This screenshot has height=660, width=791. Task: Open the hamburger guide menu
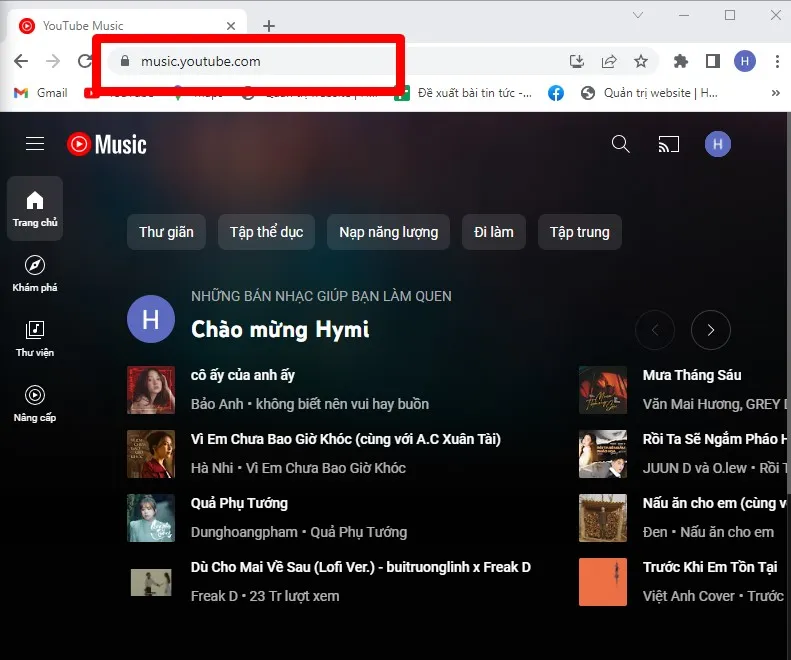35,144
